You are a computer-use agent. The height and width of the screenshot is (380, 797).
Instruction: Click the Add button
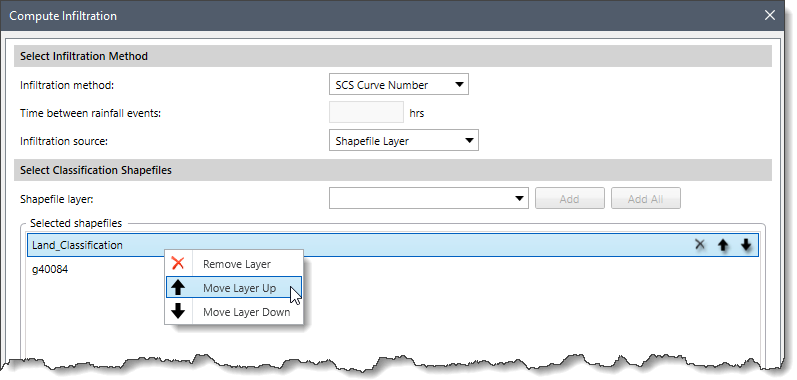pyautogui.click(x=570, y=199)
